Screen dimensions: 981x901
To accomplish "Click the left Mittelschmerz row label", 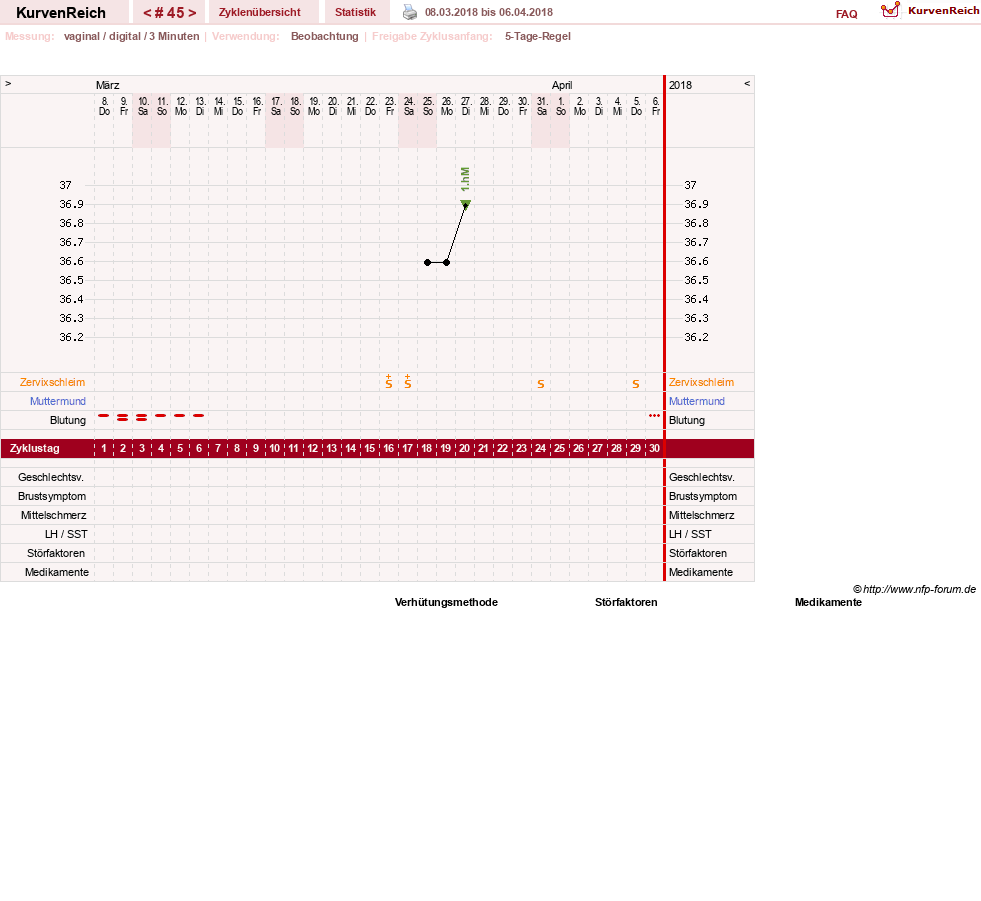I will point(54,516).
